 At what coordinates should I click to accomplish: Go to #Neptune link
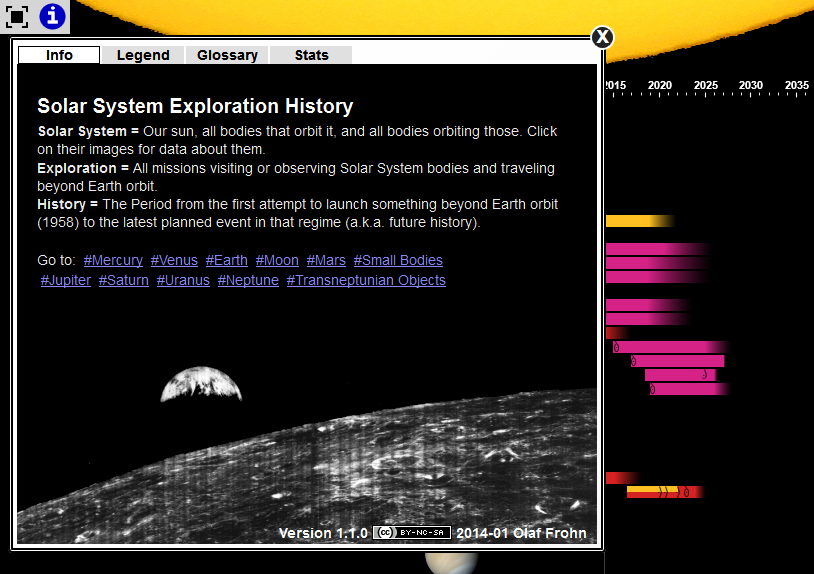click(248, 280)
